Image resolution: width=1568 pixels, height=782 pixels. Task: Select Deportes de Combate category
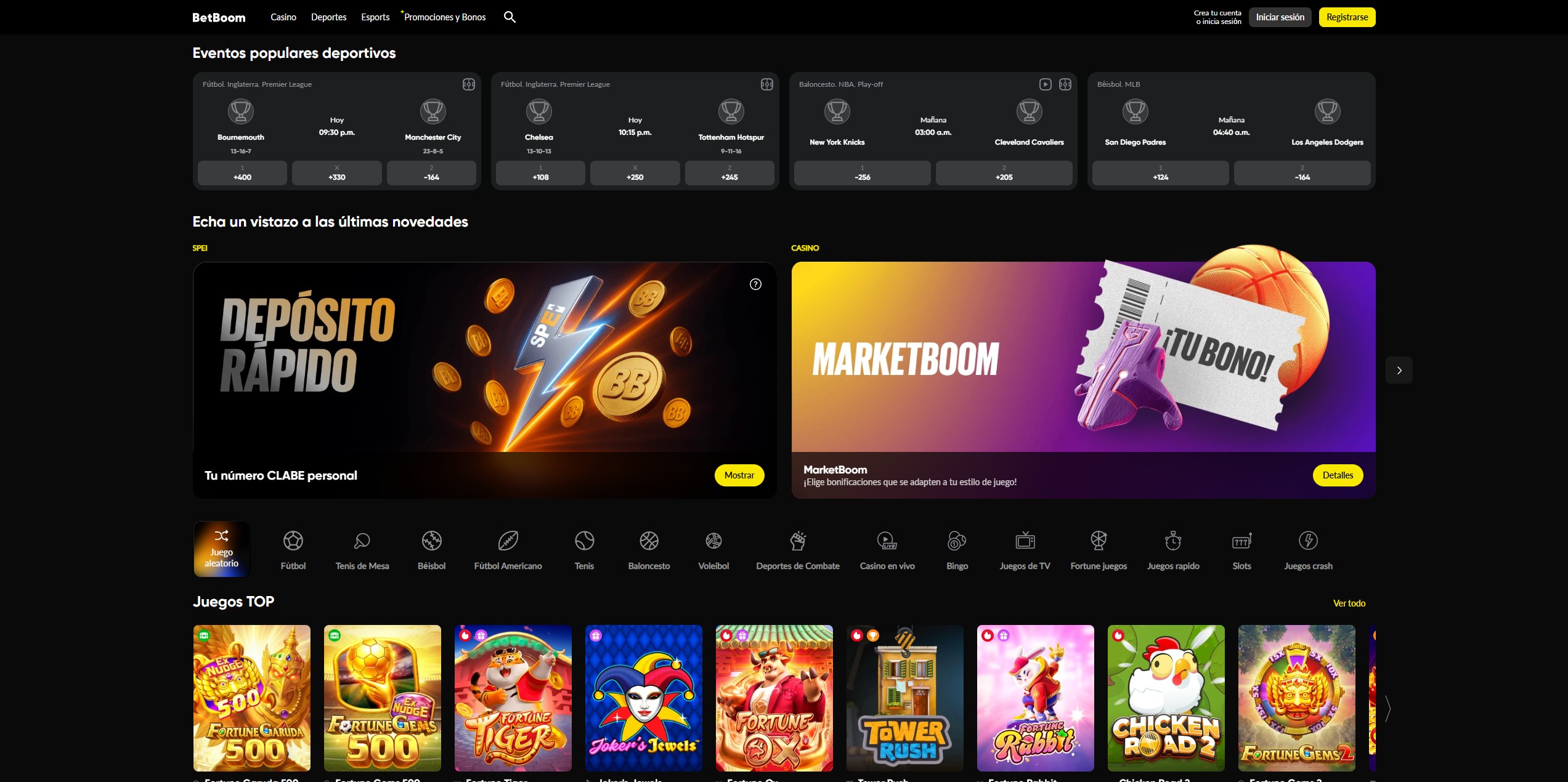coord(798,550)
